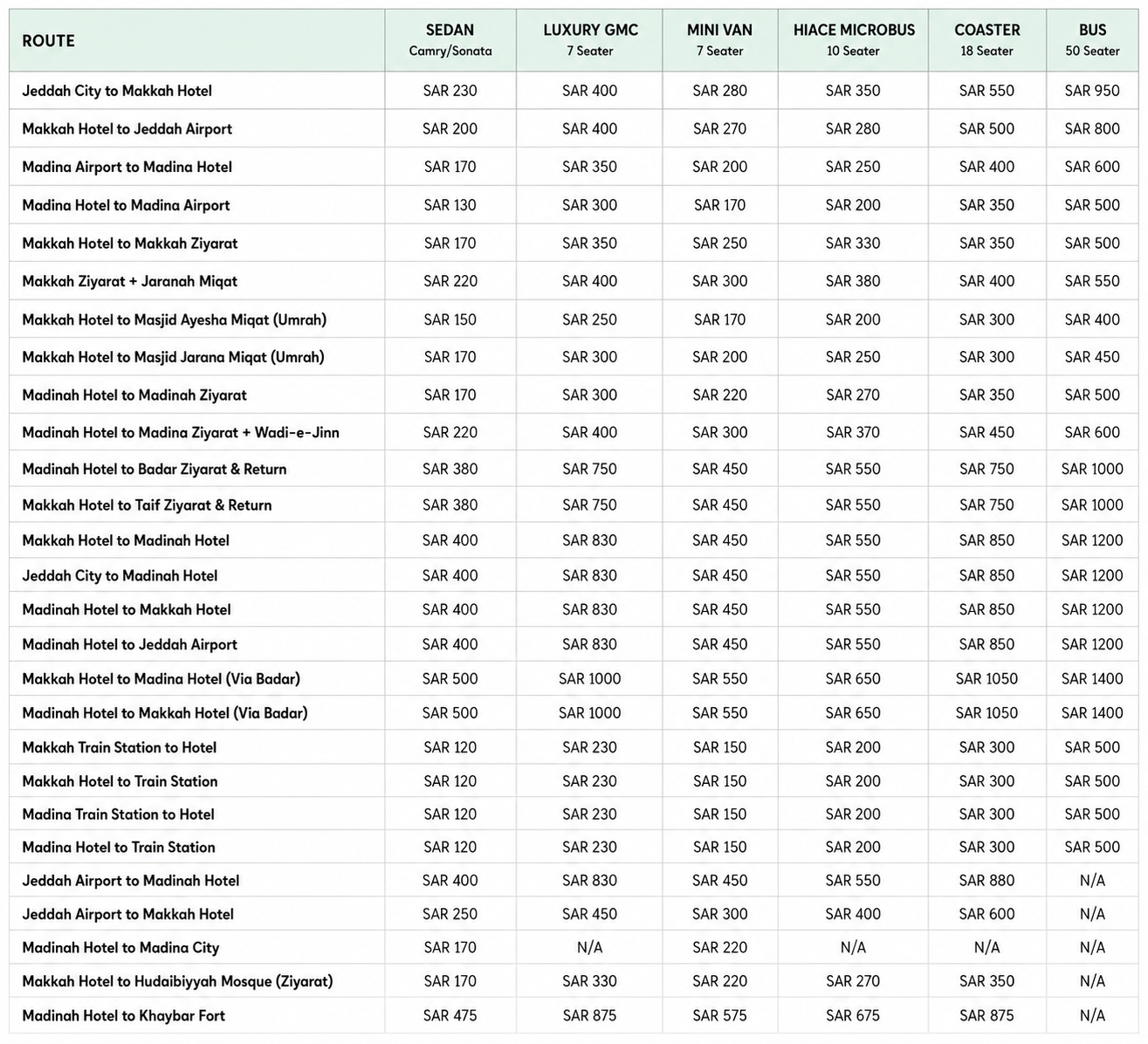Click Makkah Hotel to Jeddah Airport route
The width and height of the screenshot is (1148, 1044).
tap(127, 129)
